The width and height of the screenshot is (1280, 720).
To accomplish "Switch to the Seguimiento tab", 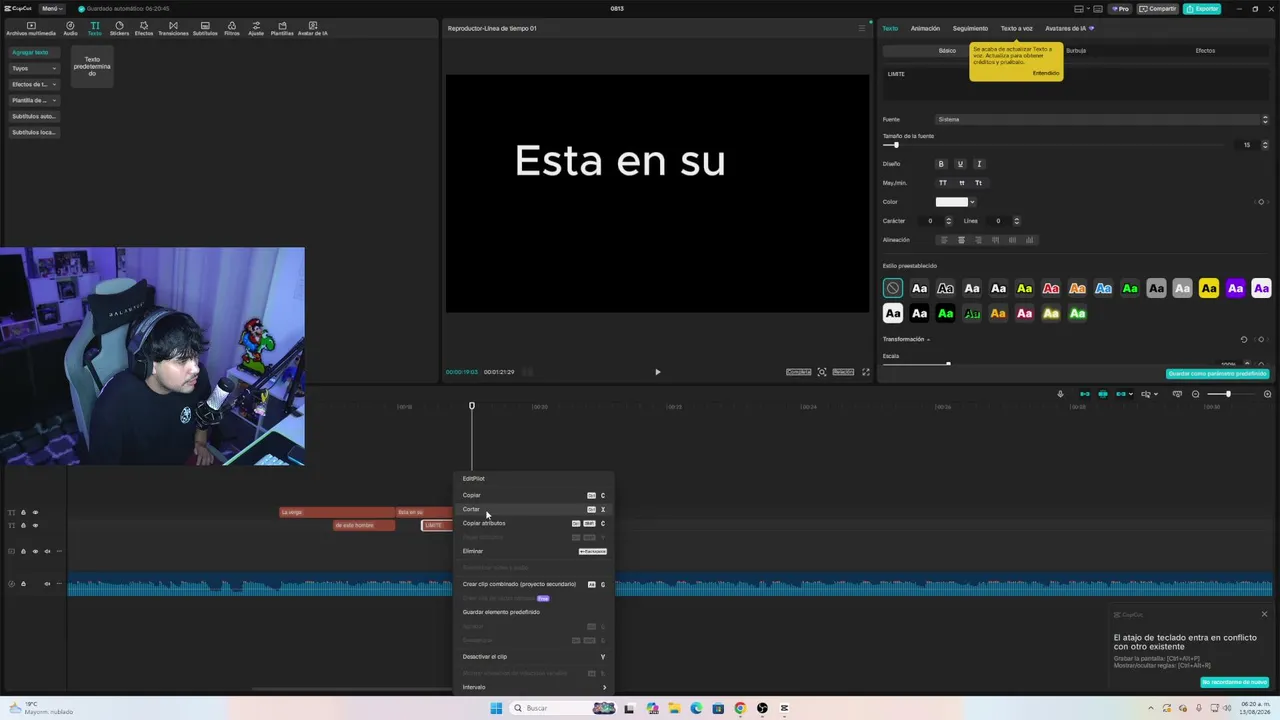I will pyautogui.click(x=970, y=28).
